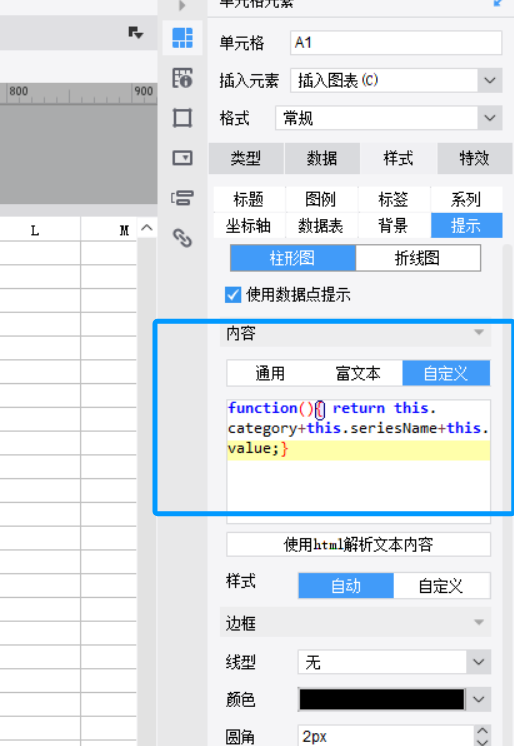The height and width of the screenshot is (746, 514).
Task: Select column header L
Action: (35, 230)
